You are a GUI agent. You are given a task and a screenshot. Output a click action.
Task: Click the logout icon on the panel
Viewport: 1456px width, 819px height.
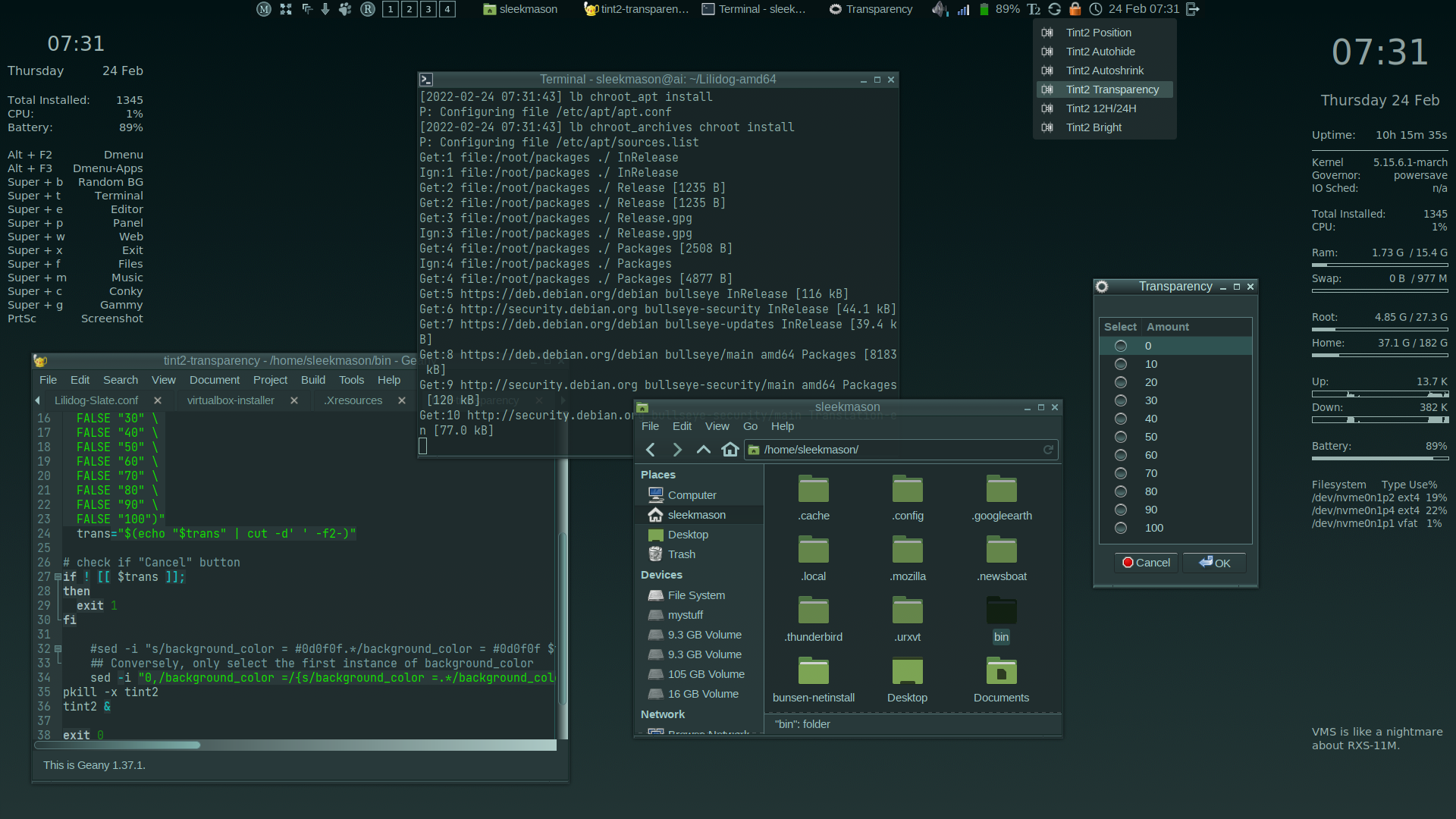pos(1193,9)
